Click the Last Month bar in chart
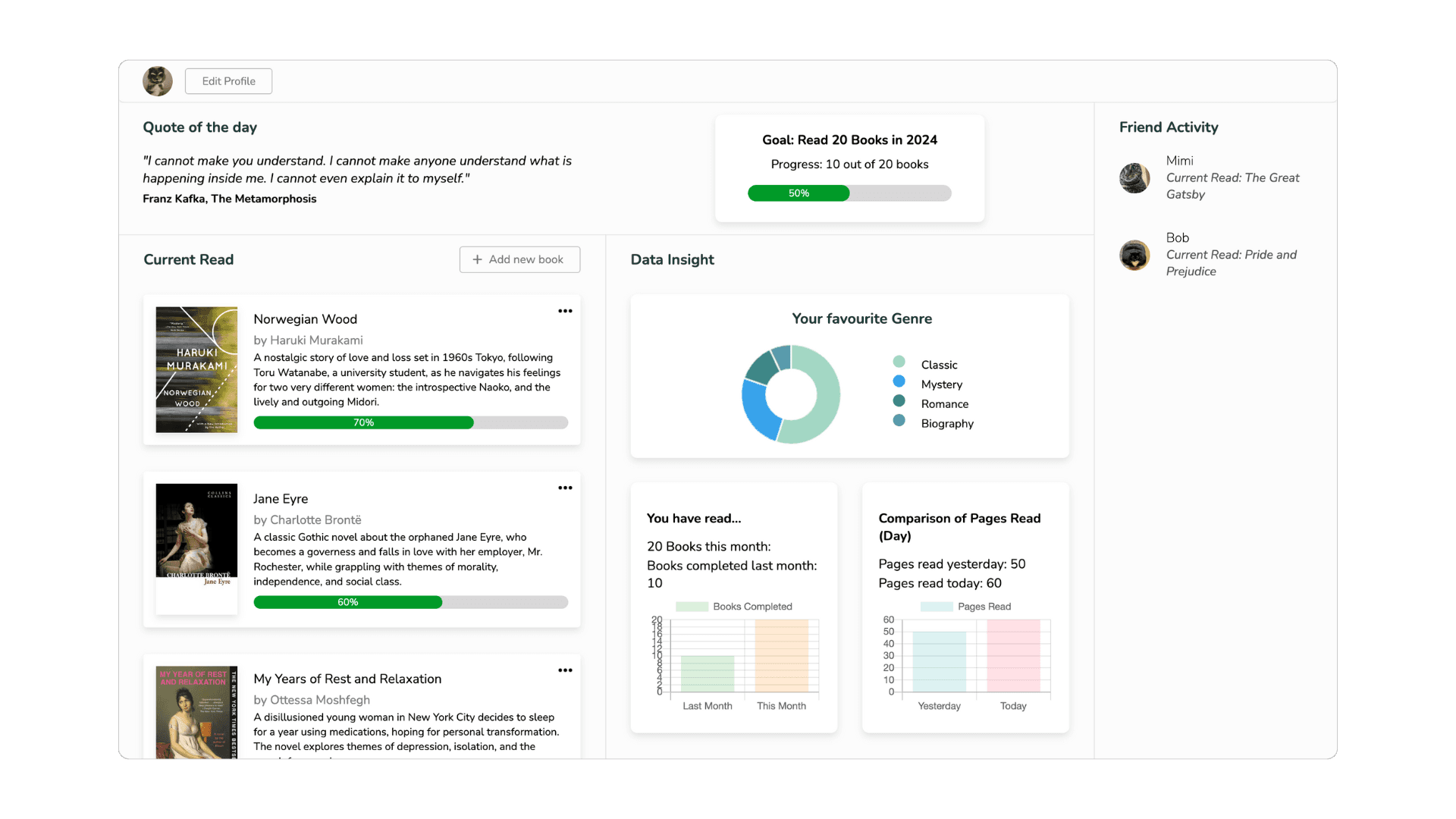 pos(708,673)
